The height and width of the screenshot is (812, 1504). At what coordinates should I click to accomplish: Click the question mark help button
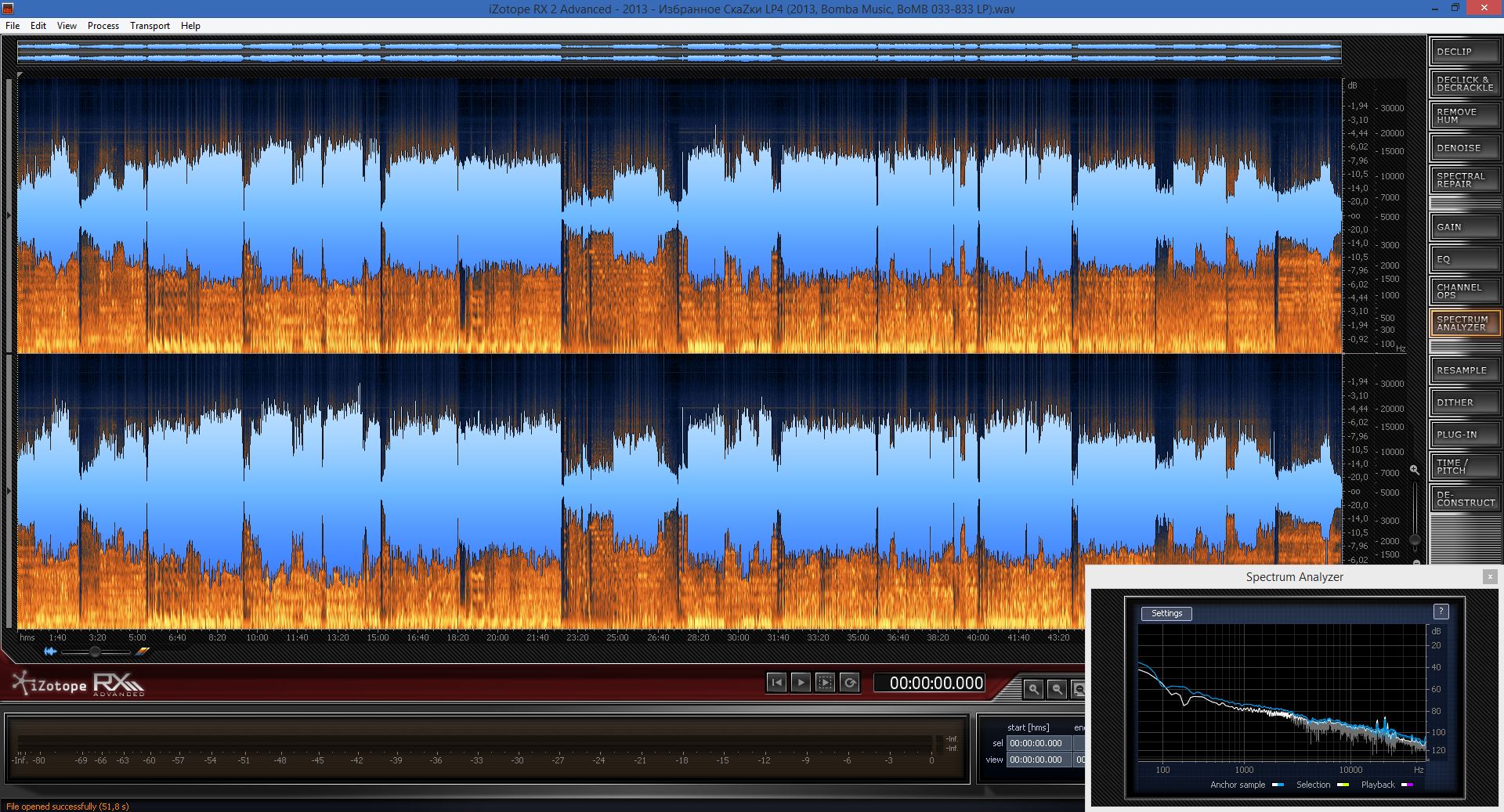coord(1441,612)
